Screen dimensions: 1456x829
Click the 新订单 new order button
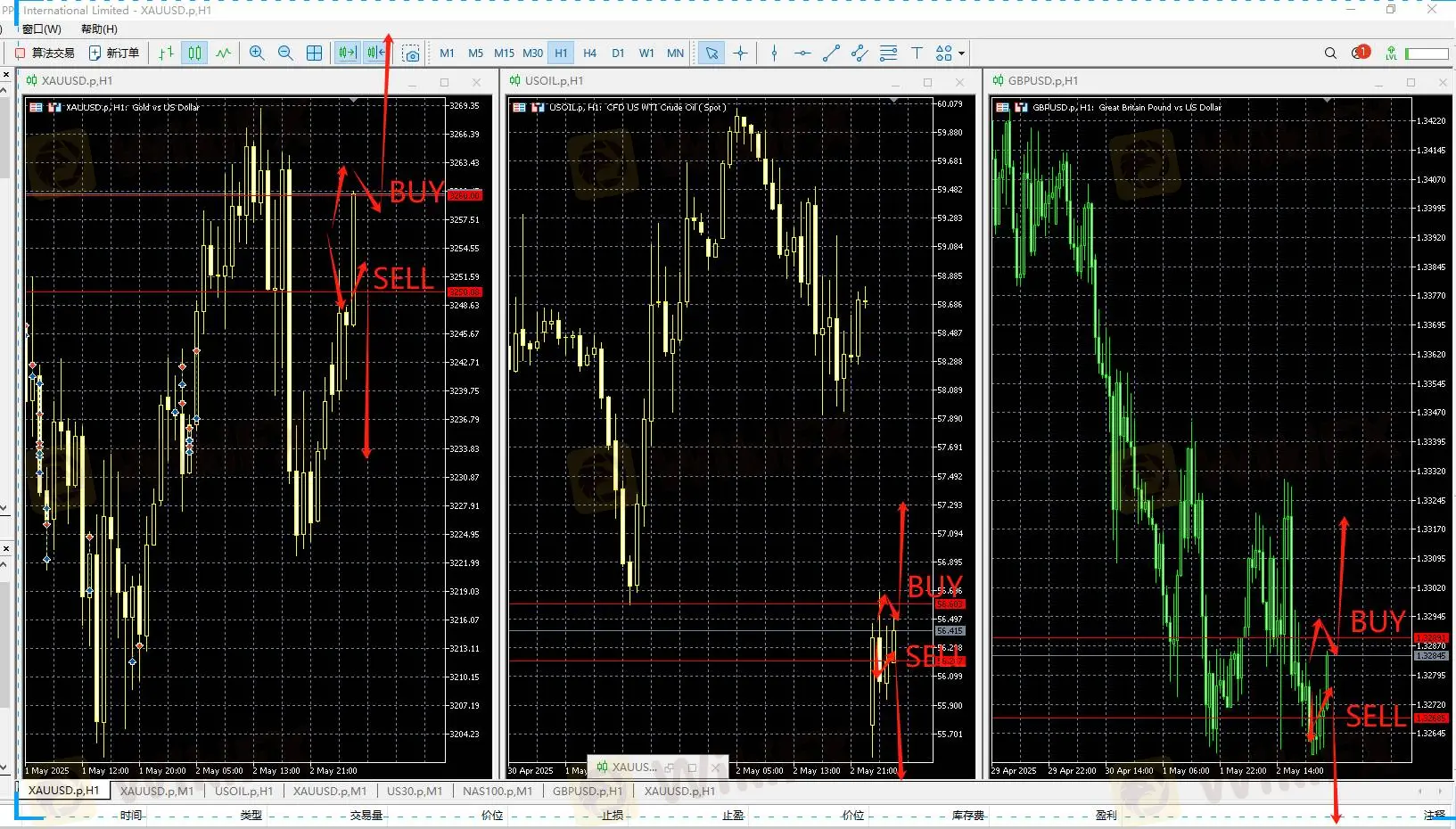click(114, 53)
